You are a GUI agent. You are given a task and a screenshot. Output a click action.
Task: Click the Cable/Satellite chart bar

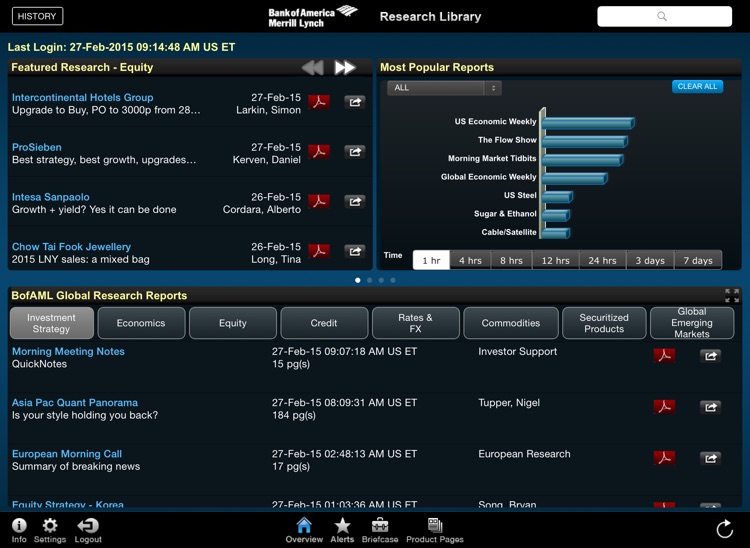[x=556, y=233]
